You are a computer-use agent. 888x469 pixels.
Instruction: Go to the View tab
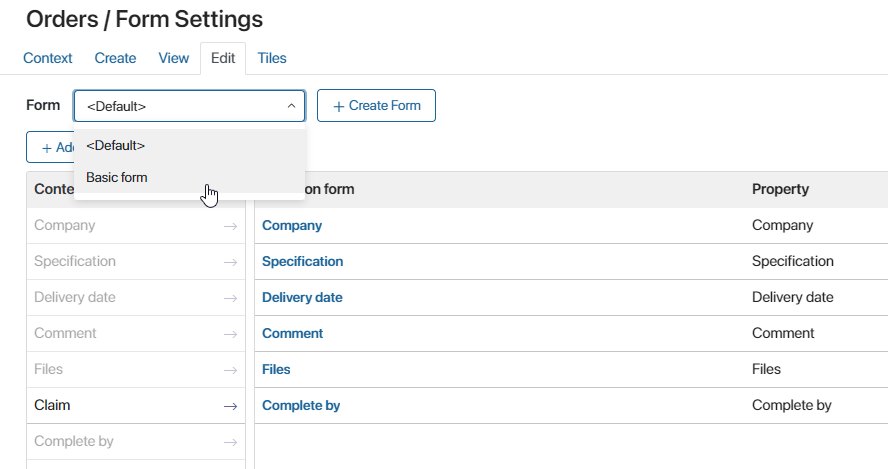click(x=173, y=58)
